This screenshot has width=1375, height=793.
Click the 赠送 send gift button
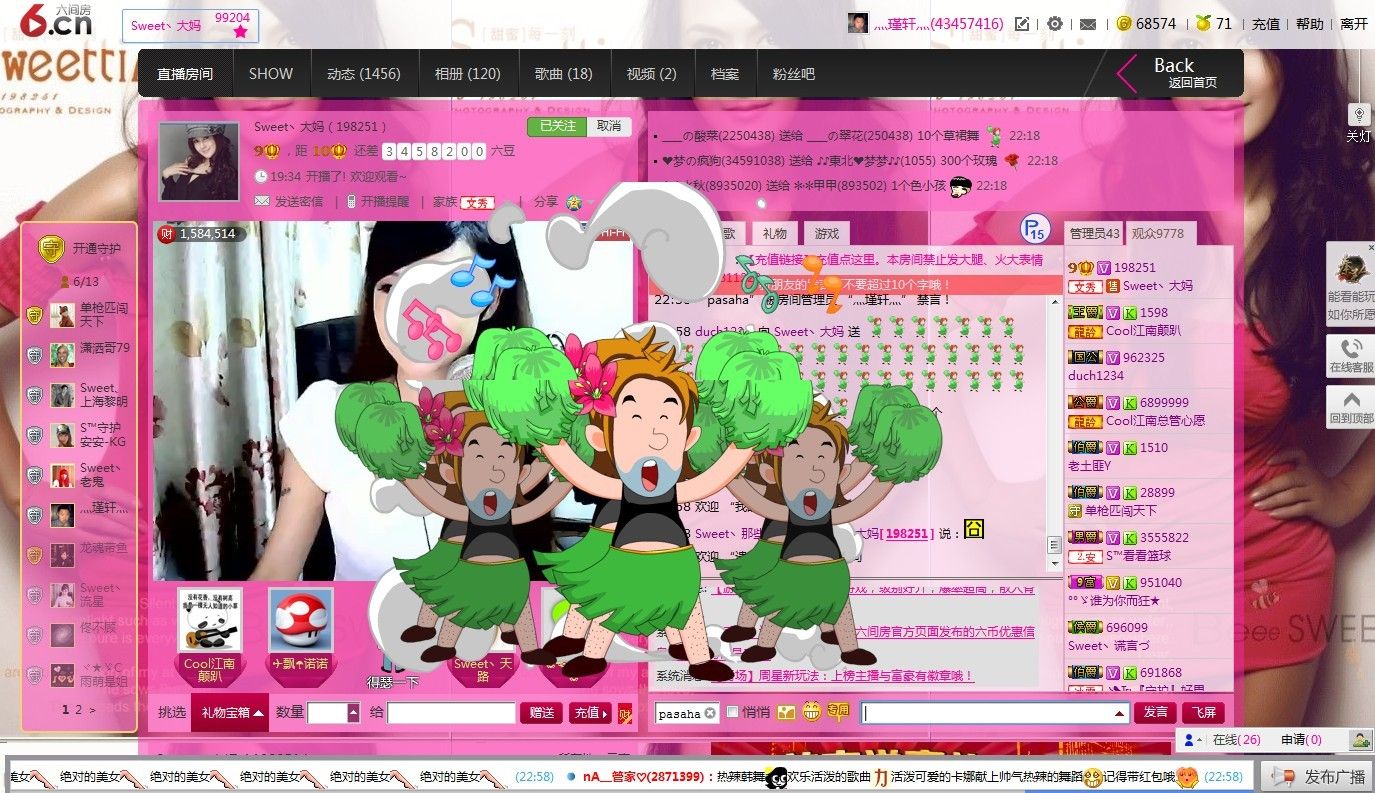point(541,713)
